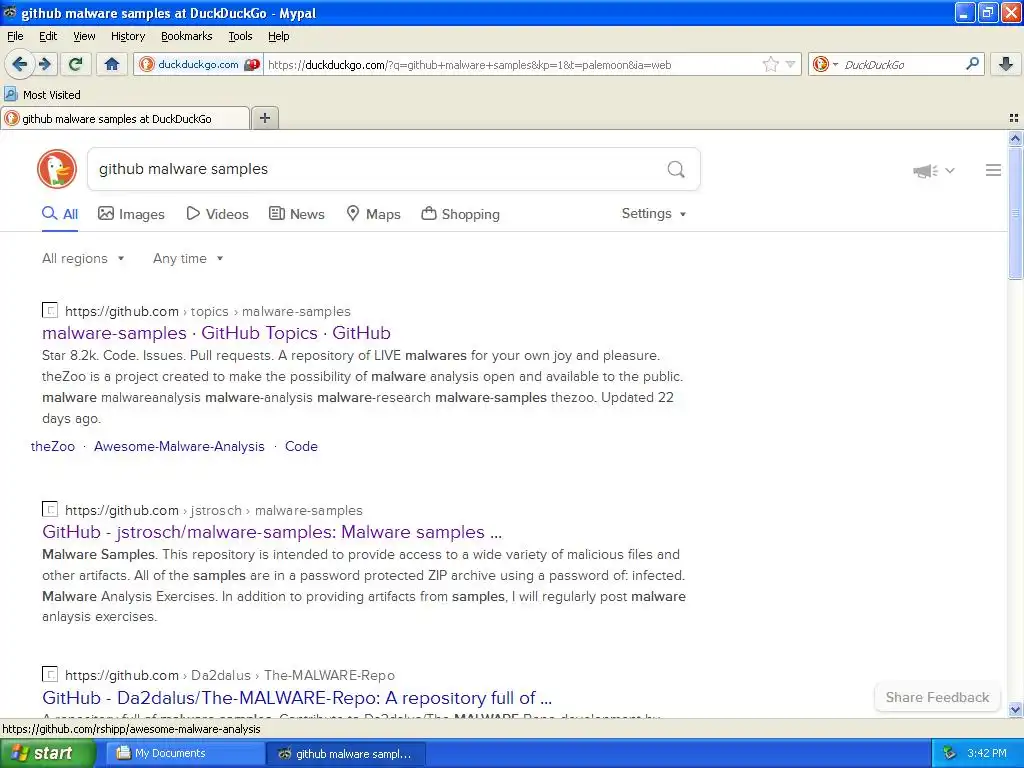Open Da2dalus/The-MALWARE-Repo result title
1024x768 pixels.
click(297, 698)
